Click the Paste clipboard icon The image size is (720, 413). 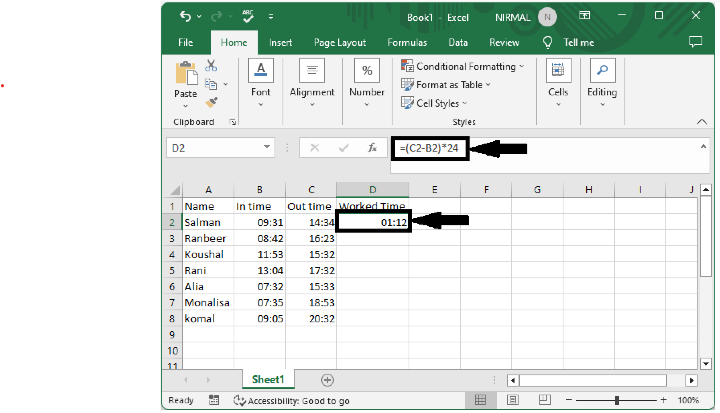[186, 74]
